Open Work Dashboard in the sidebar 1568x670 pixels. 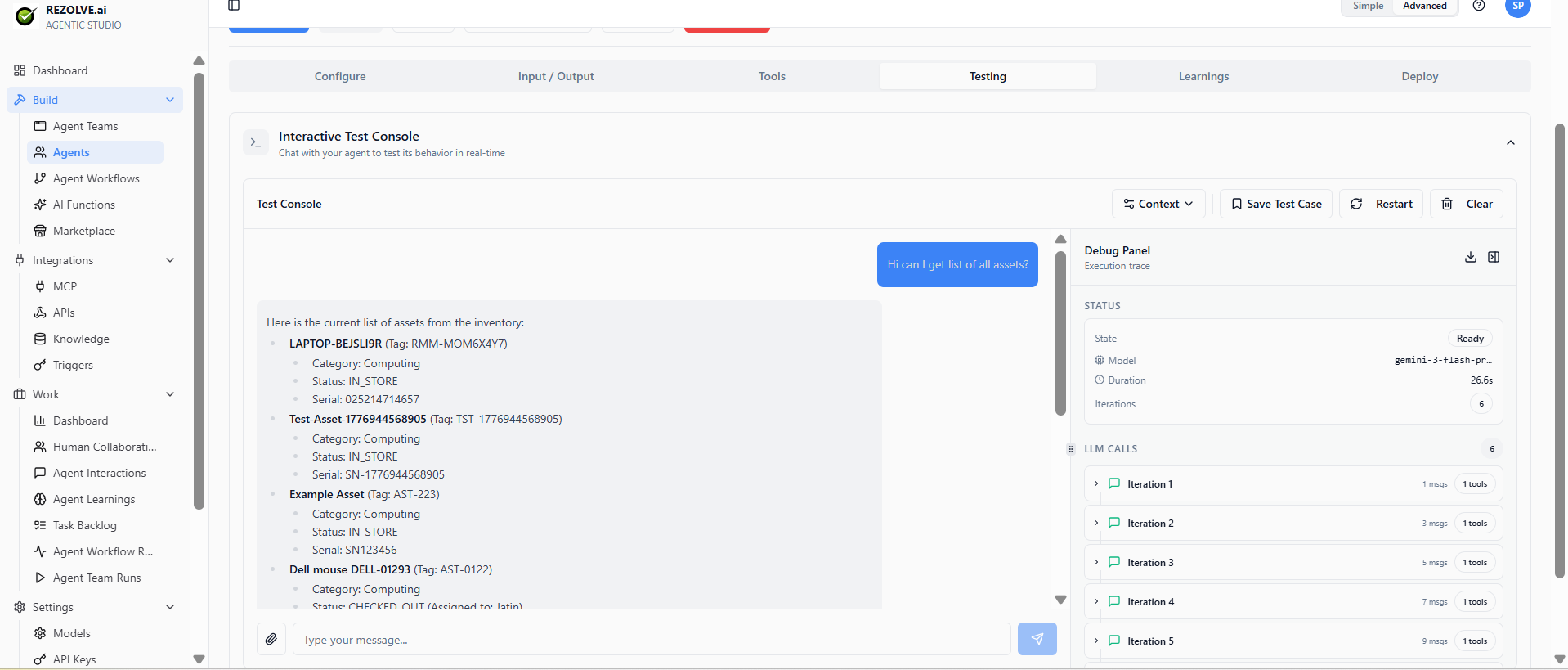coord(80,420)
